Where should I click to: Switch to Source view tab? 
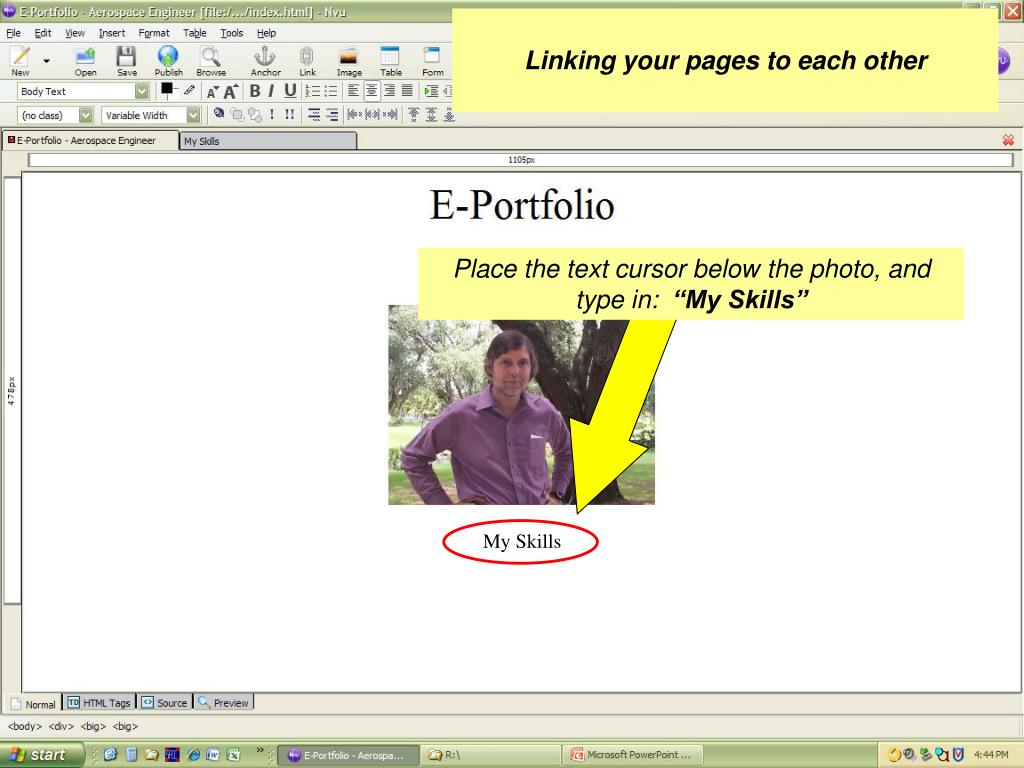coord(165,703)
